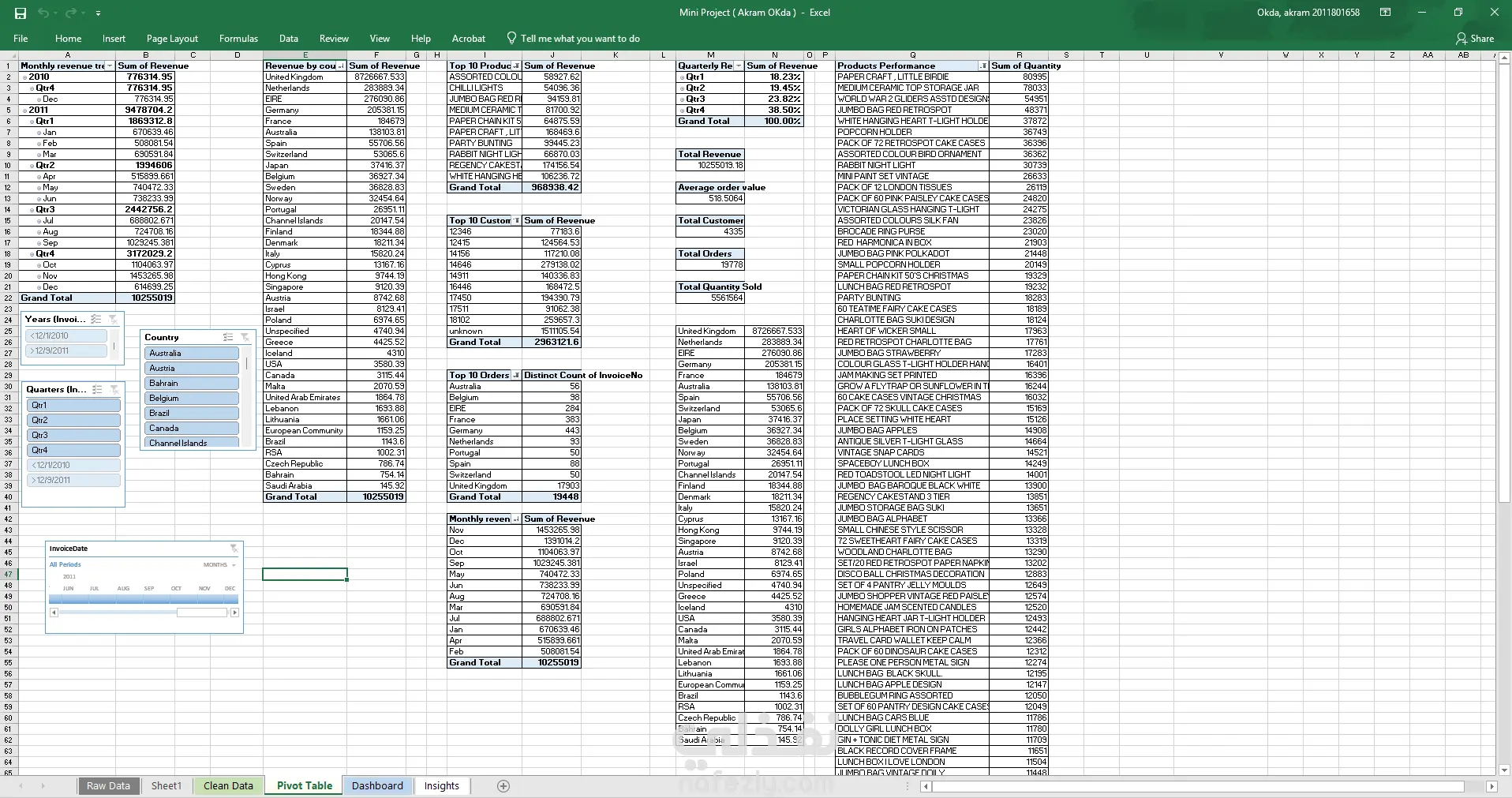The height and width of the screenshot is (798, 1512).
Task: Toggle Qtr3 in Quarters slicer
Action: coord(73,435)
